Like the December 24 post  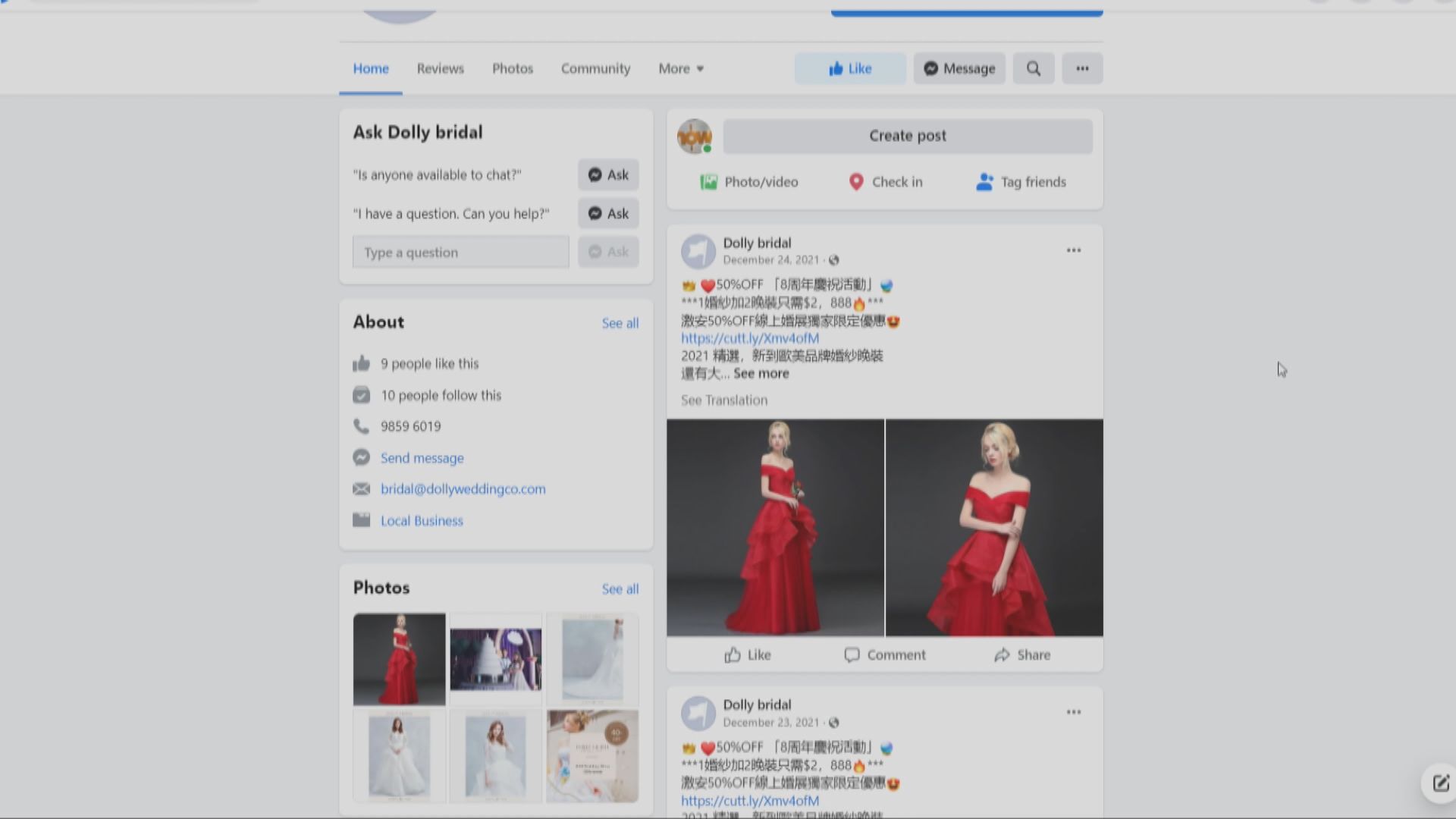pos(747,654)
